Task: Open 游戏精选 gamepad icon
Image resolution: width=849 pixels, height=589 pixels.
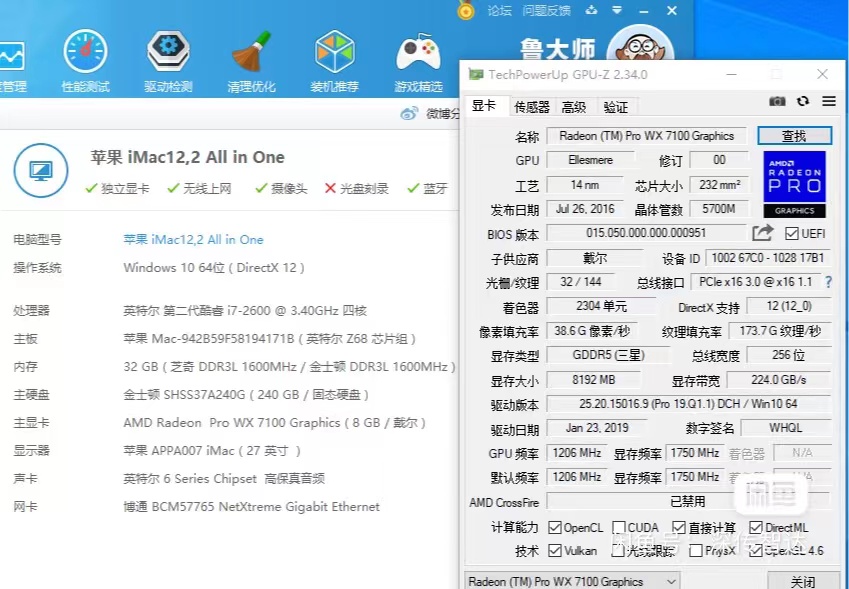Action: pos(418,53)
